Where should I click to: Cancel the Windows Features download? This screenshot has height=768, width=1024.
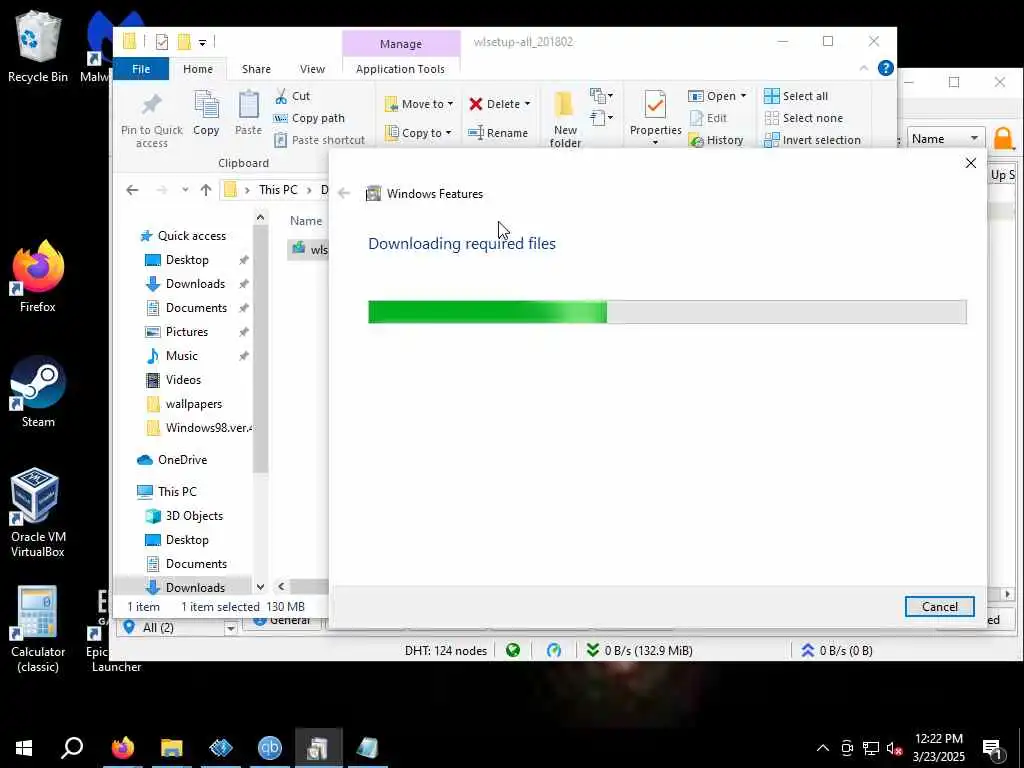click(x=939, y=607)
